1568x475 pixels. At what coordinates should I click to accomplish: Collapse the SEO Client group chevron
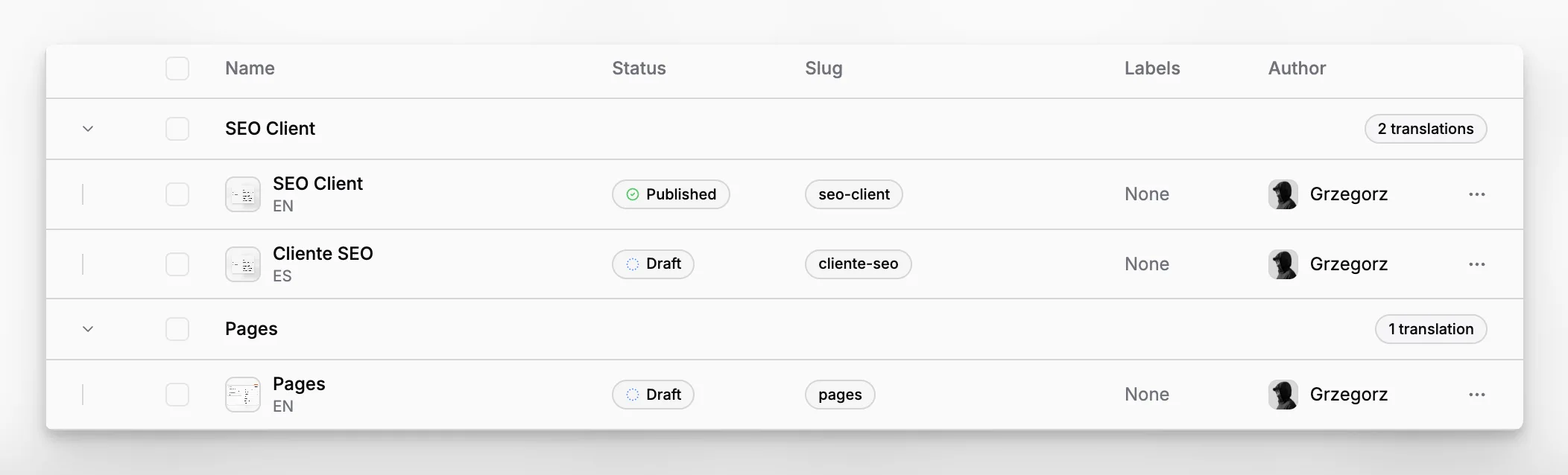click(88, 129)
